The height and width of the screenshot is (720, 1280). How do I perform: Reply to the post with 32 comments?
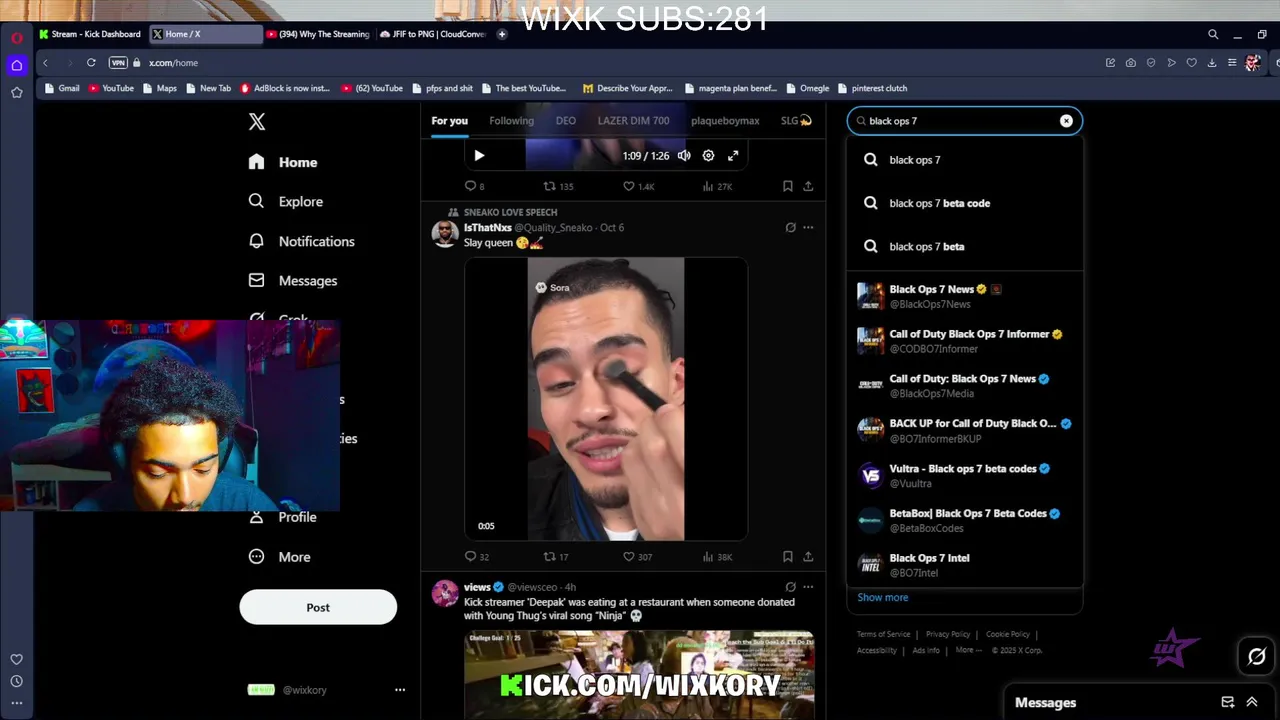click(477, 557)
